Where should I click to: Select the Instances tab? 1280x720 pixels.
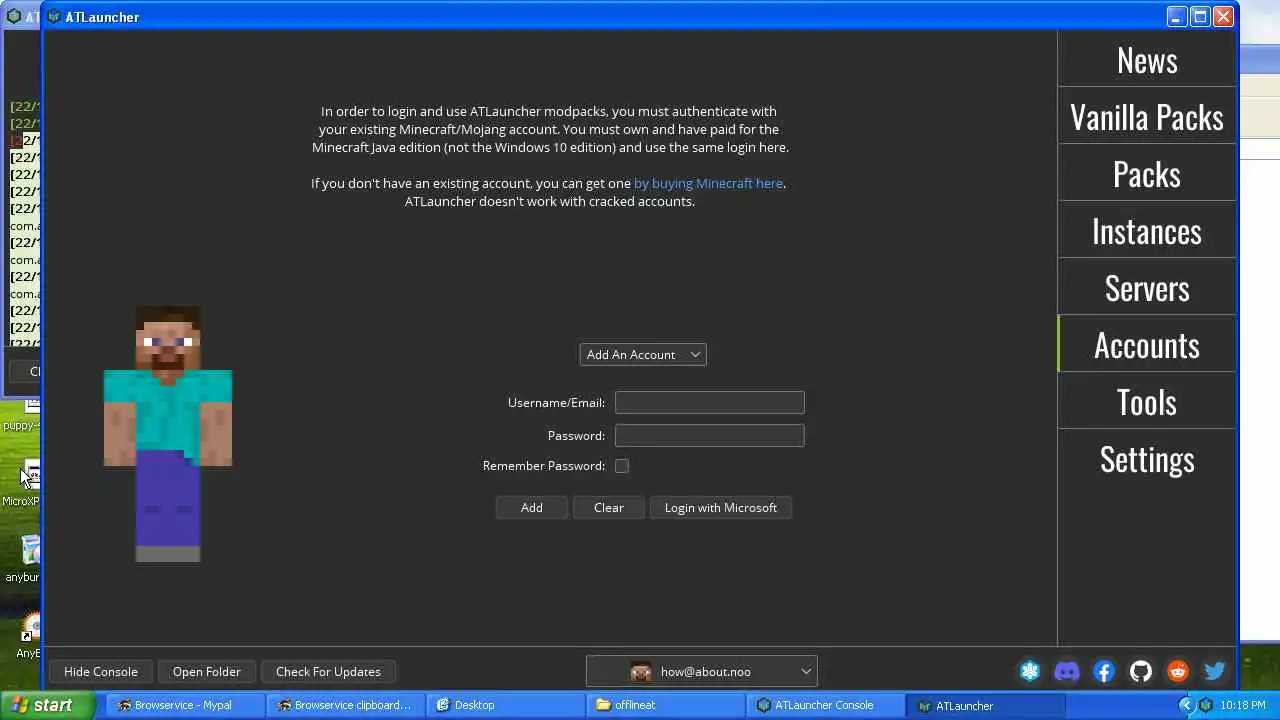[x=1147, y=231]
